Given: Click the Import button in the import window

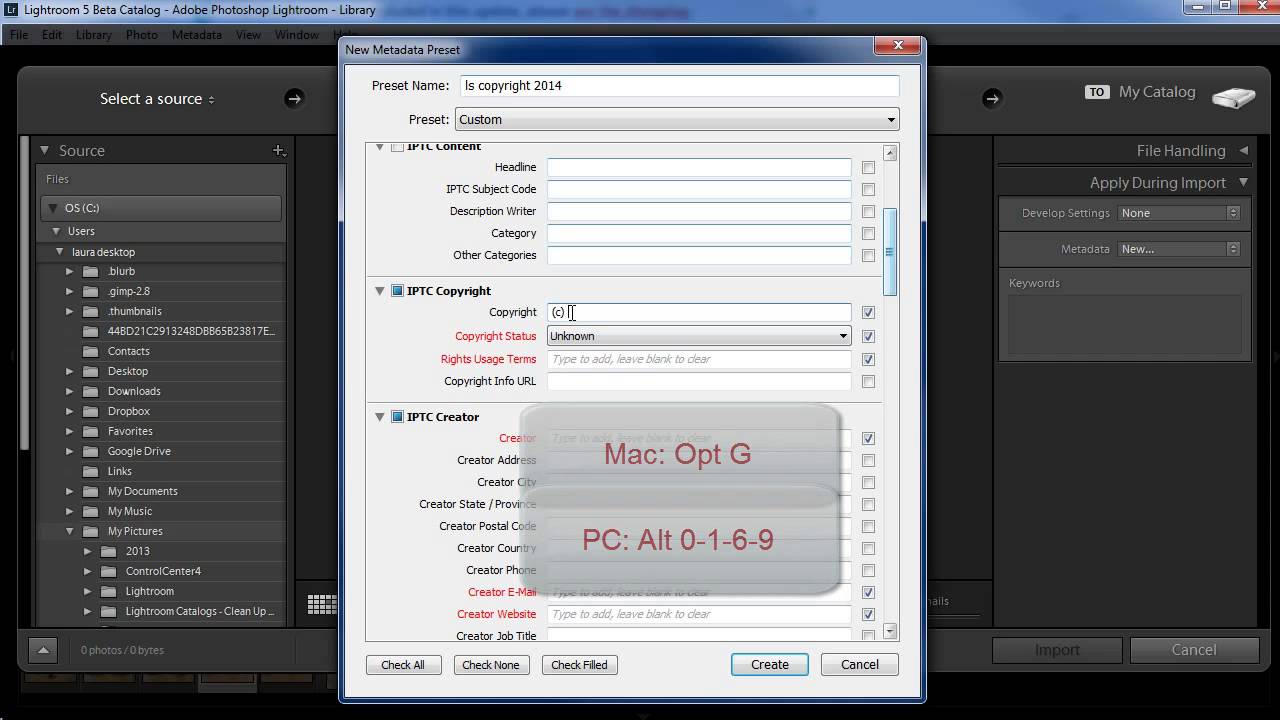Looking at the screenshot, I should point(1057,650).
